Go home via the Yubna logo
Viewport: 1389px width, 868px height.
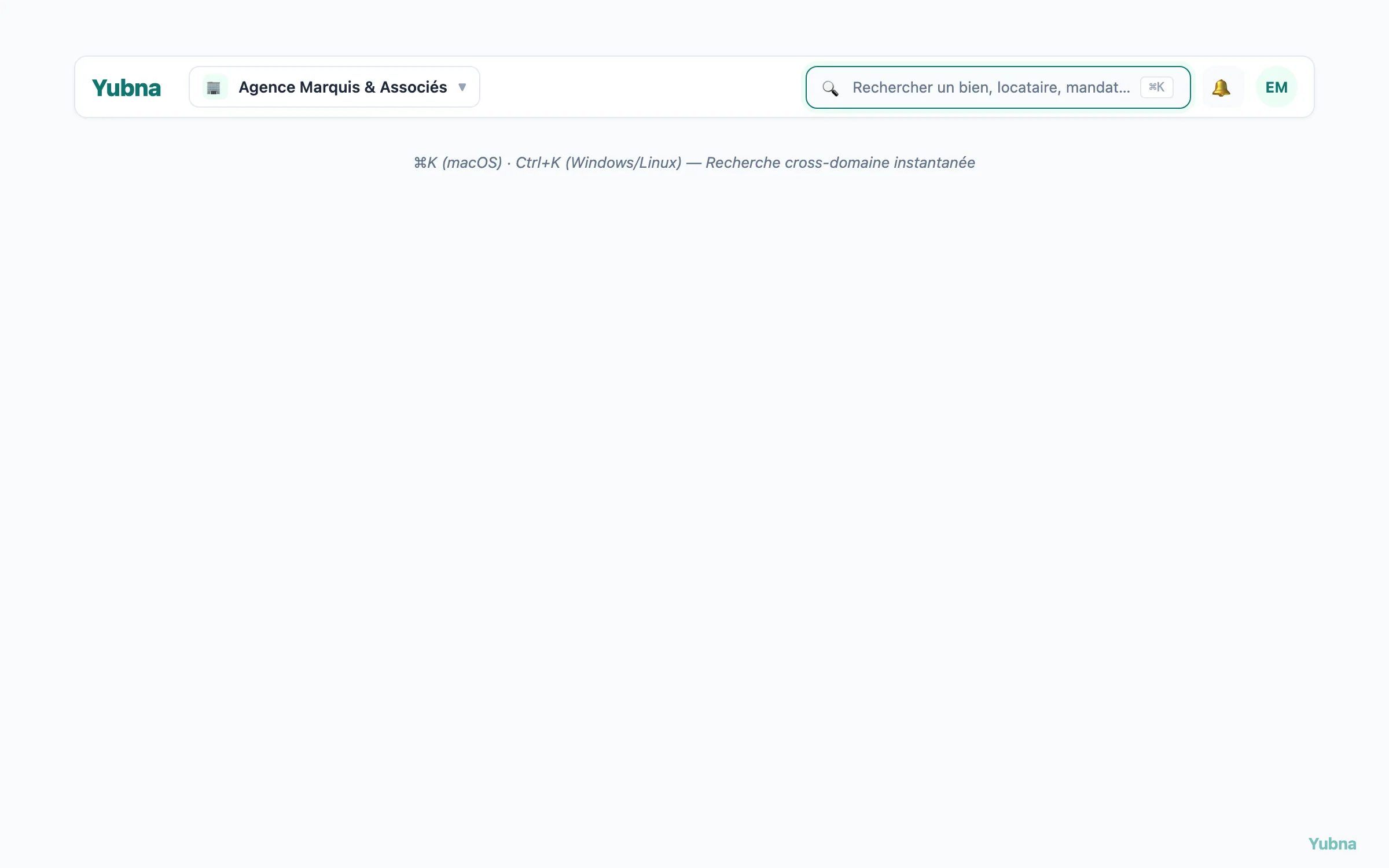126,88
